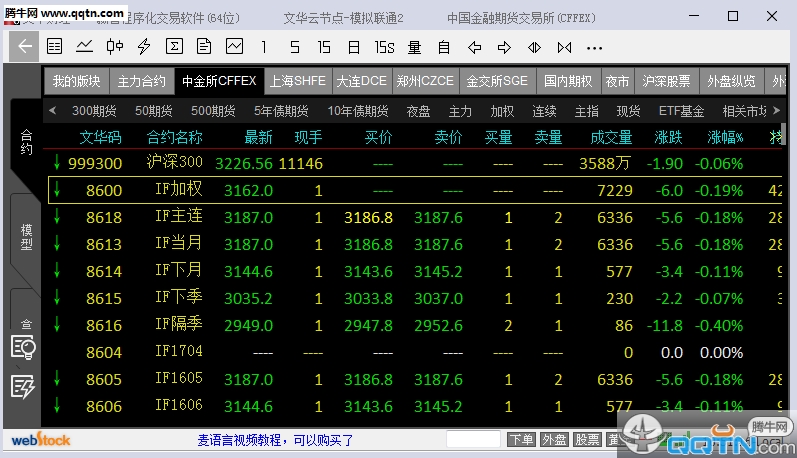Select 500期货 sub-category
797x458 pixels.
[213, 111]
